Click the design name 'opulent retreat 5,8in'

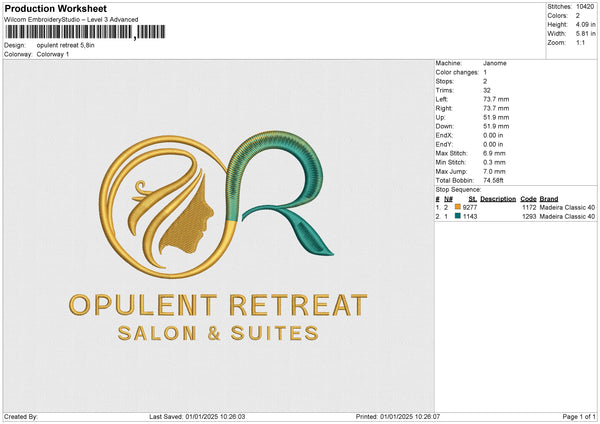pyautogui.click(x=65, y=45)
